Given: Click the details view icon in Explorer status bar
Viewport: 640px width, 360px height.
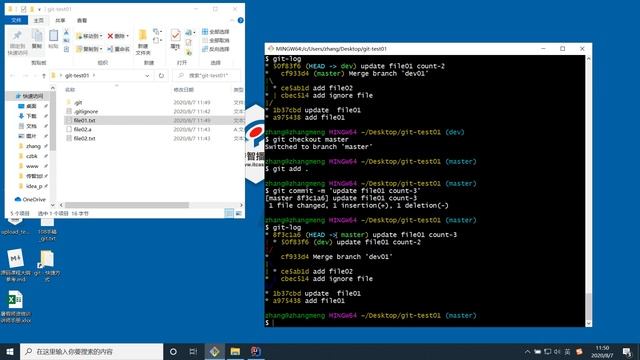Looking at the screenshot, I should [229, 213].
